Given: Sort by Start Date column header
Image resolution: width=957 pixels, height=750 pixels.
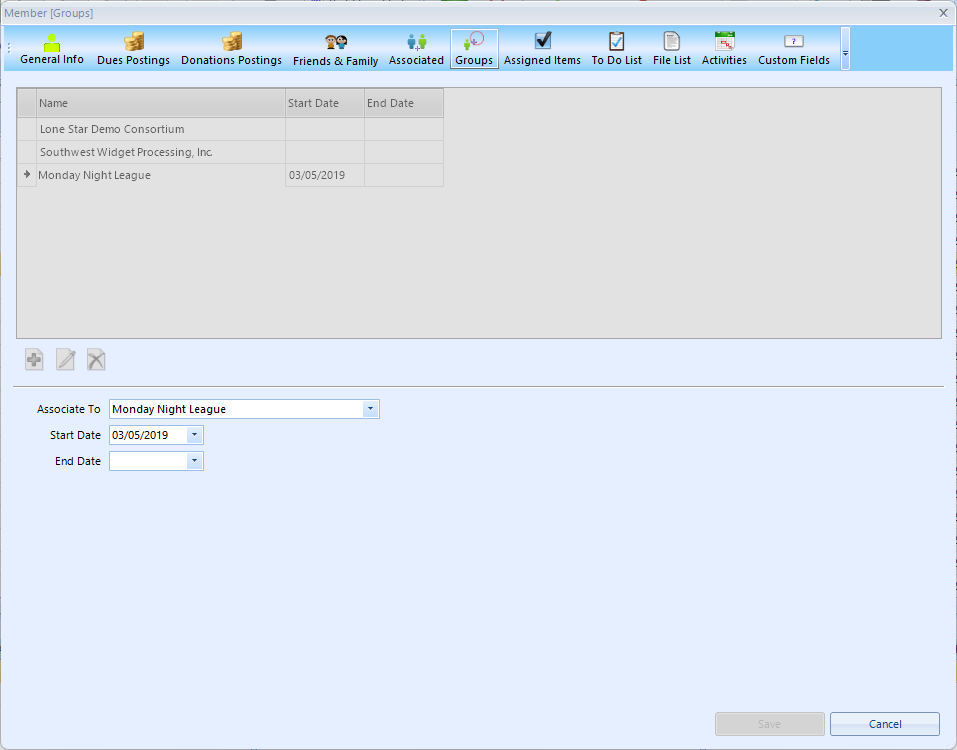Looking at the screenshot, I should [325, 103].
